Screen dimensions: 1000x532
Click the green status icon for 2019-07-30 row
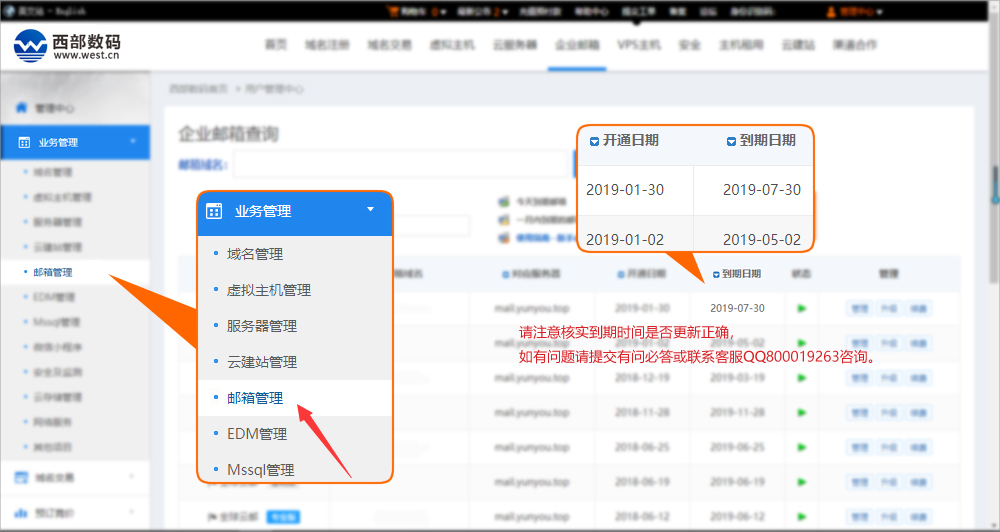click(801, 308)
